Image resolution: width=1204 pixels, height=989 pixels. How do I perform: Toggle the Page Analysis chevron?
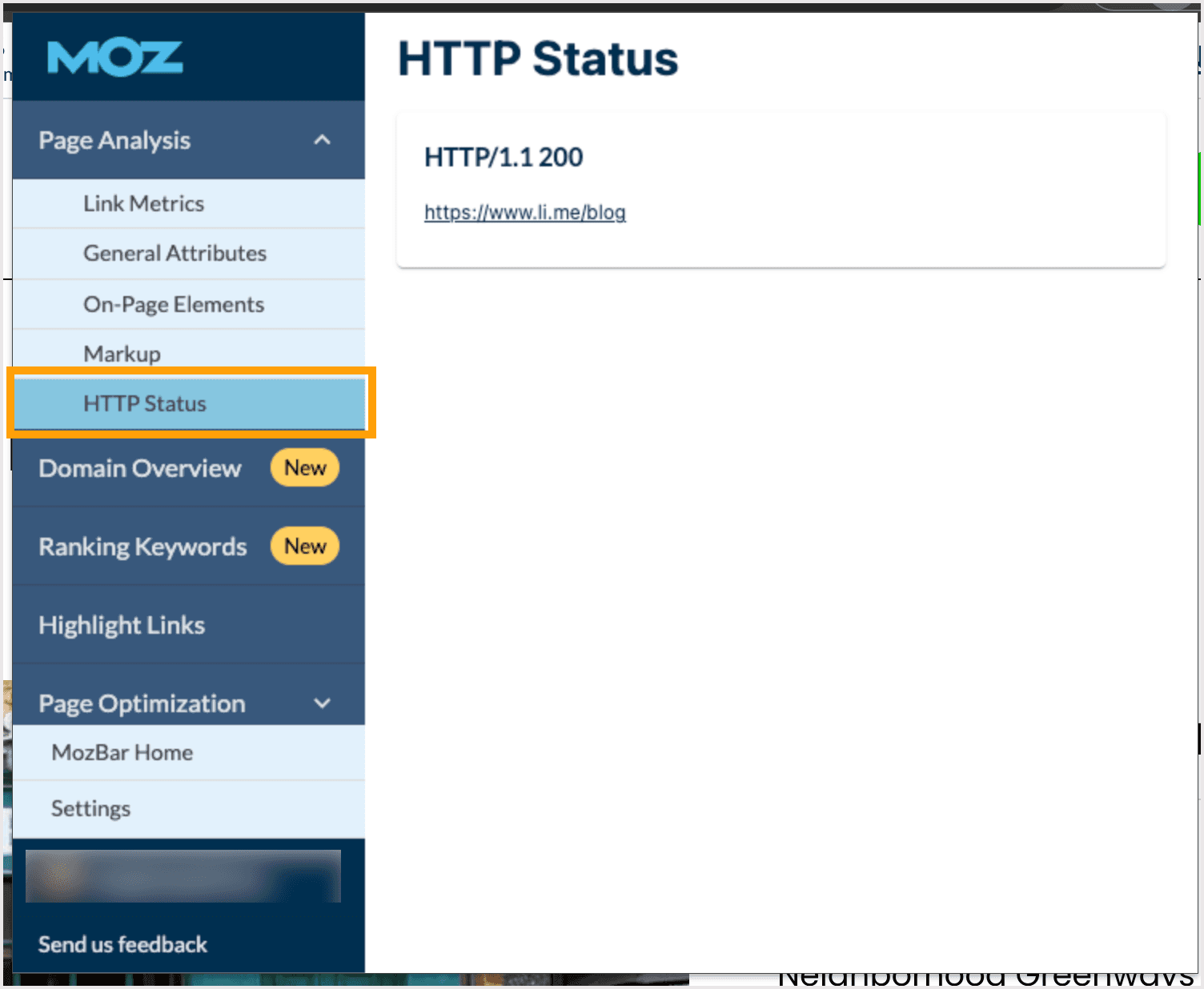[323, 139]
